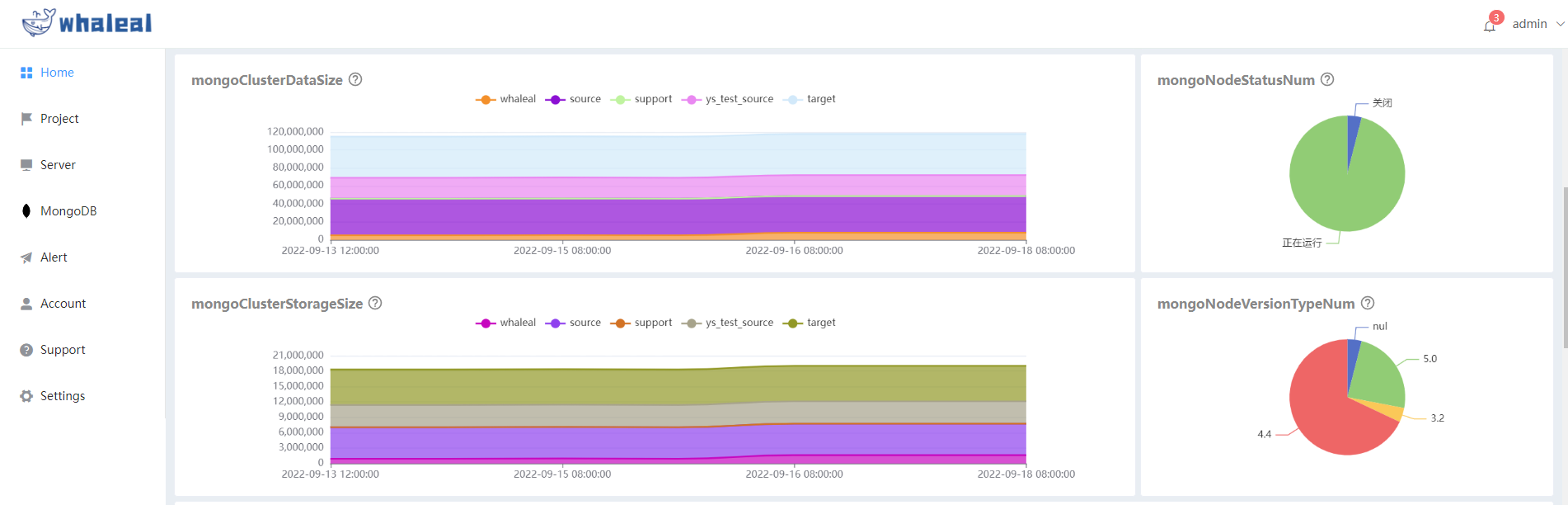Toggle target series in DataSize legend
Screen dimensions: 1568x505
[809, 99]
